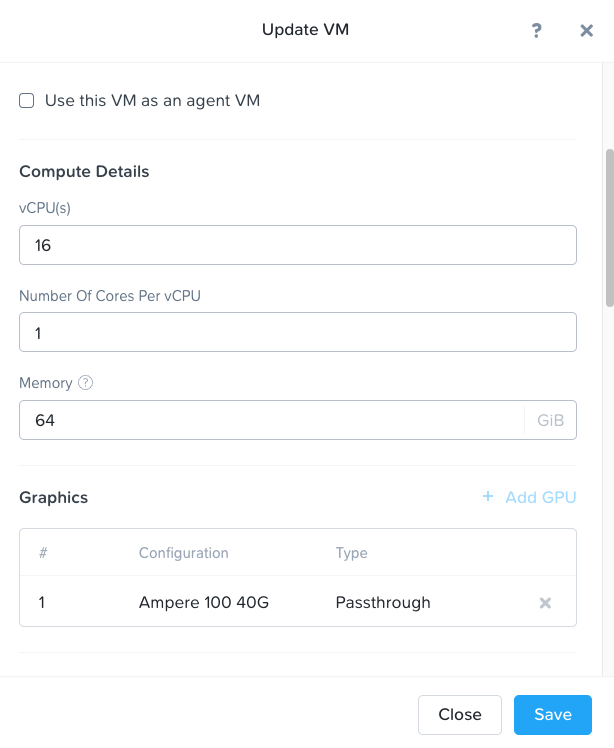Dismiss the Update VM dialog with the X icon
614x748 pixels.
[587, 31]
